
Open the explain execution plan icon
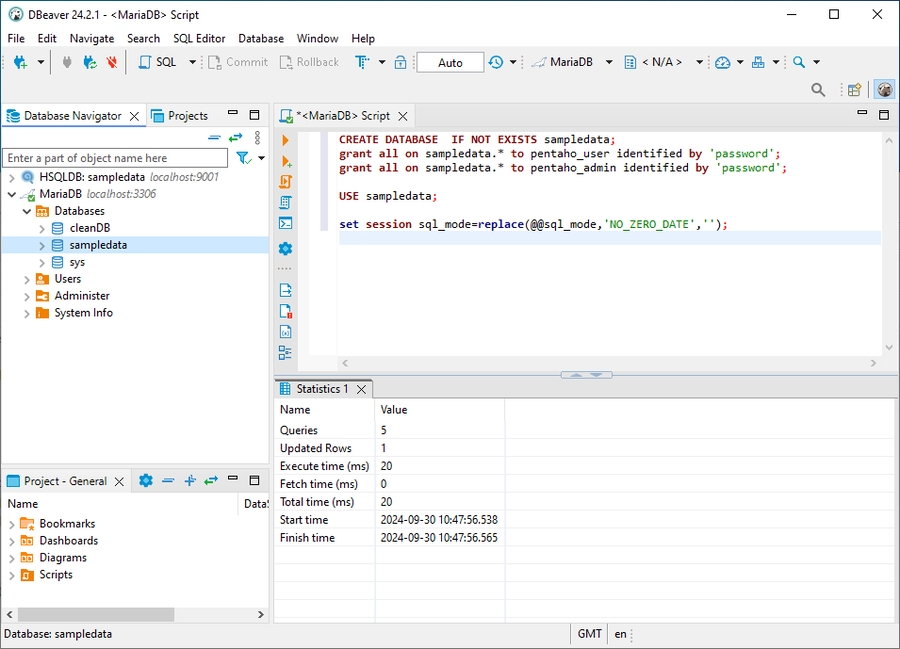[285, 202]
